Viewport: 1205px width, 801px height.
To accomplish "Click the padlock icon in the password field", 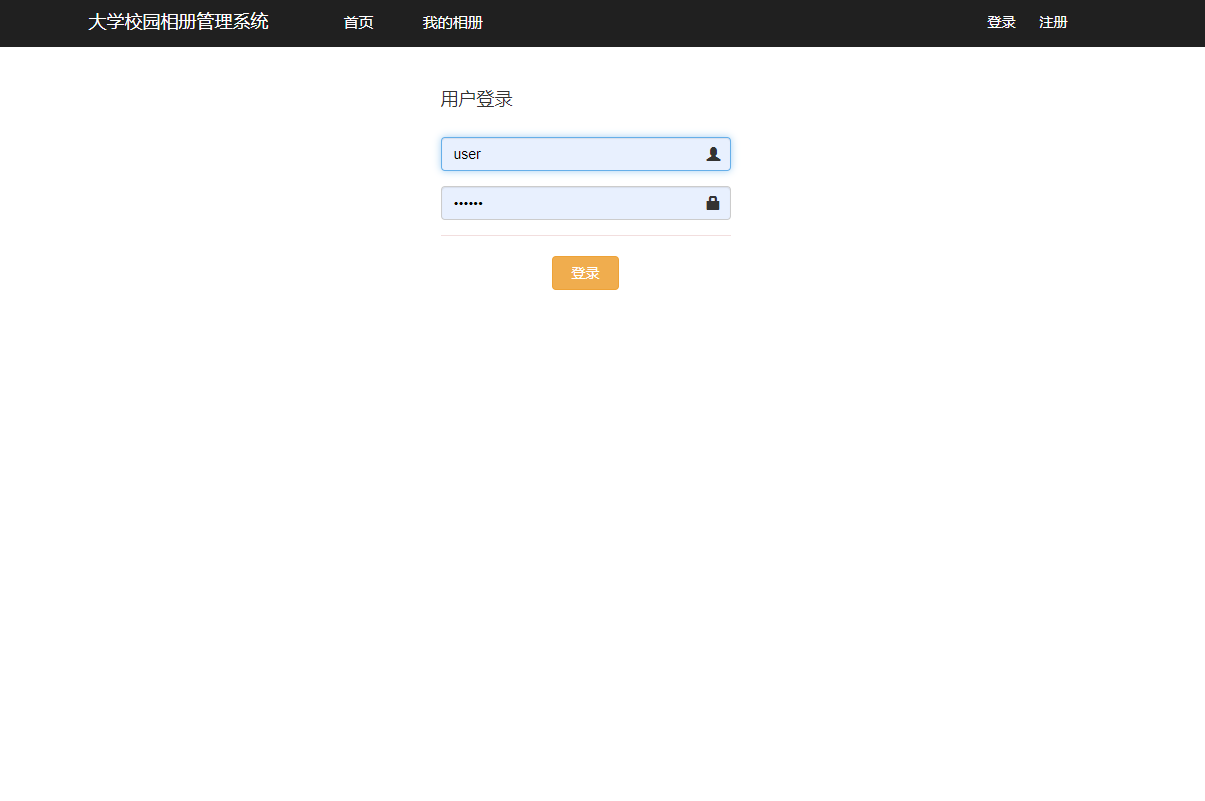I will [713, 203].
